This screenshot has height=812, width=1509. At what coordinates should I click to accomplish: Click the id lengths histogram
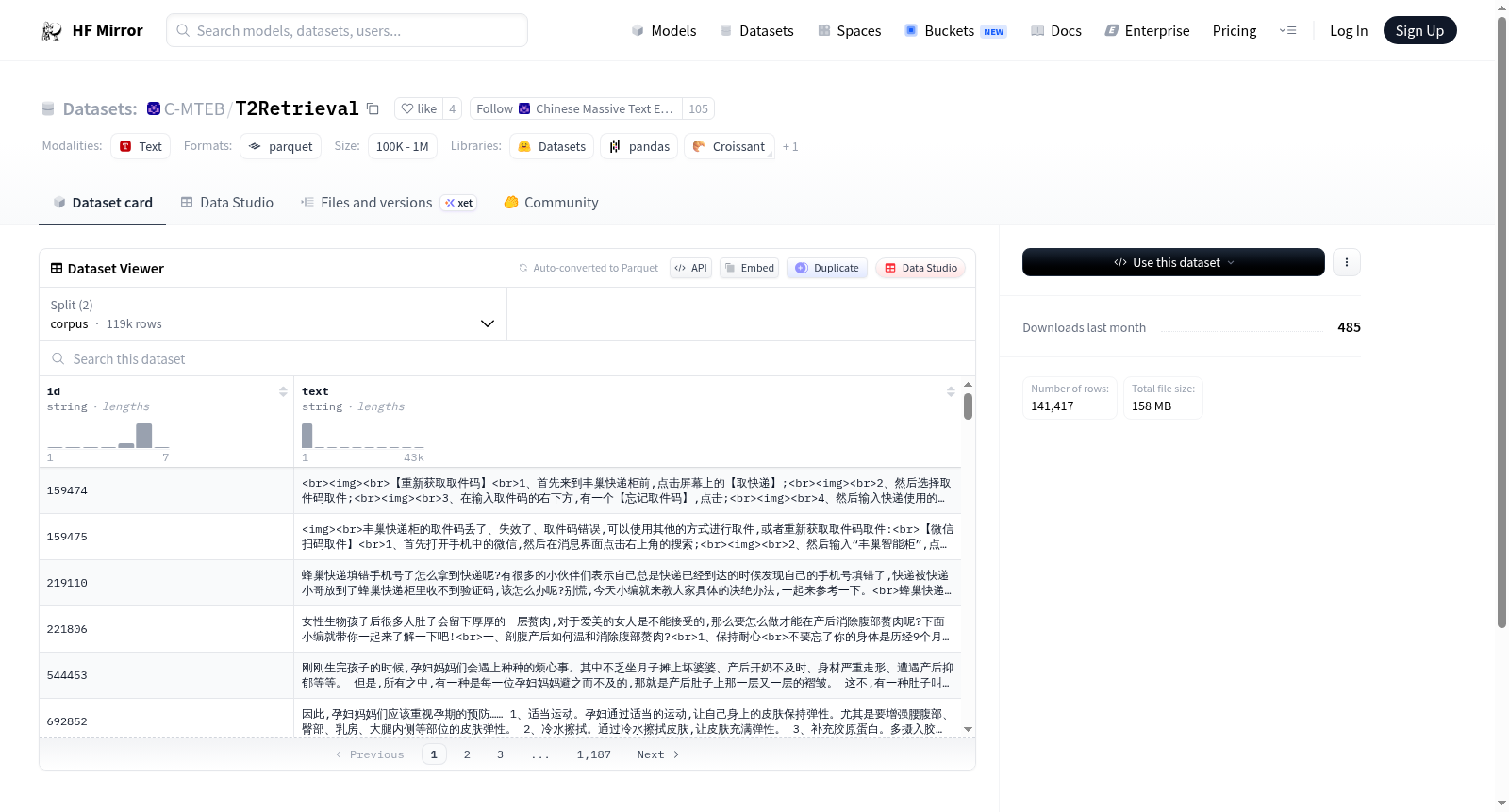(x=108, y=436)
